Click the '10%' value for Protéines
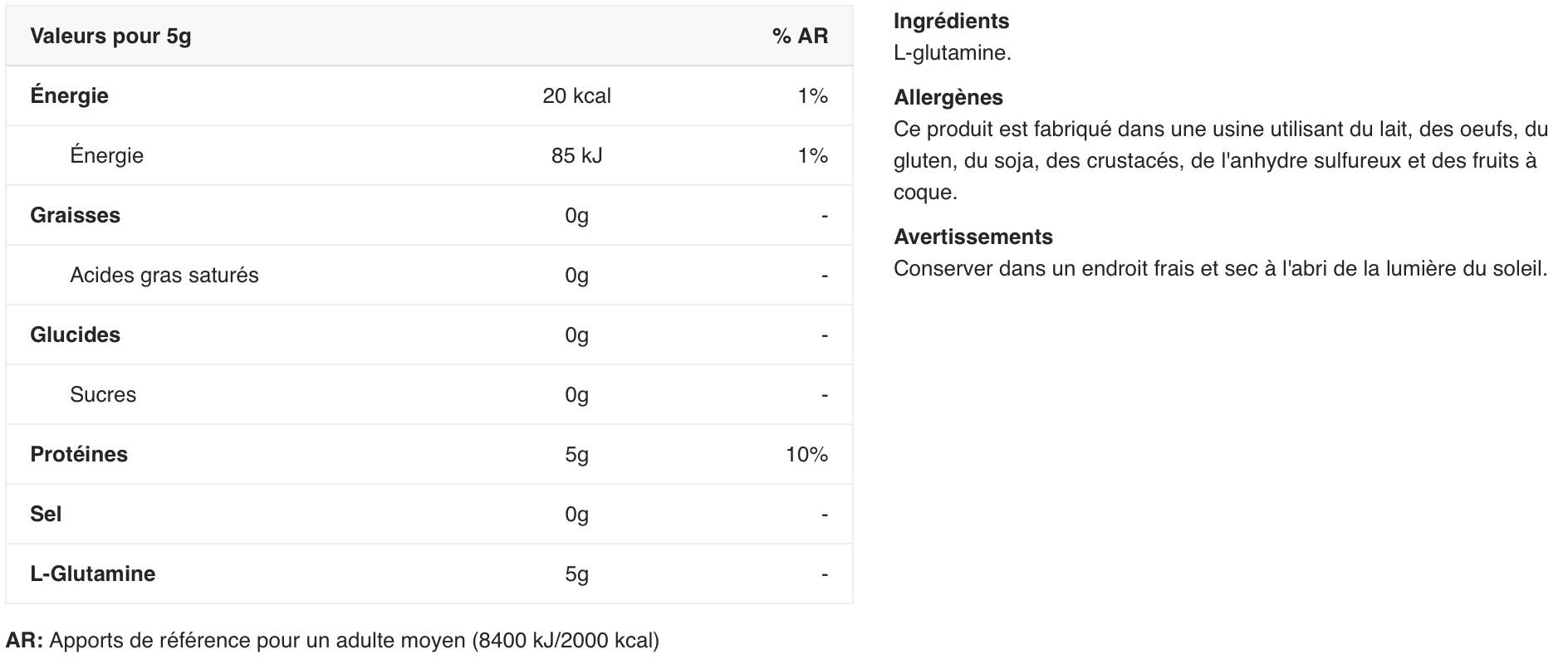This screenshot has width=1568, height=669. pos(806,455)
